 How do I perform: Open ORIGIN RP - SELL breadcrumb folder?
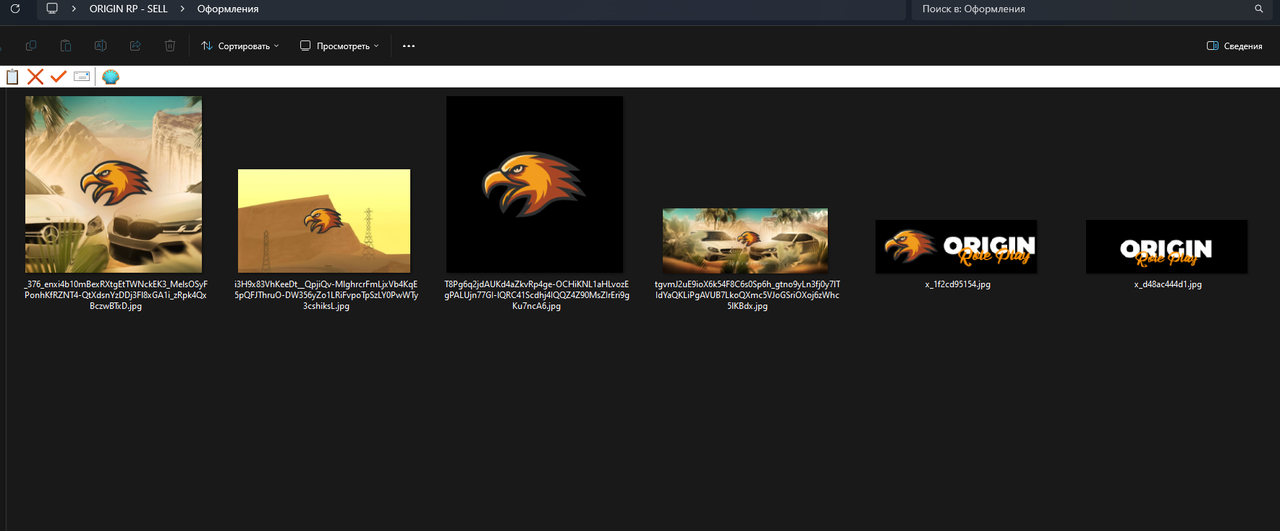[x=128, y=9]
